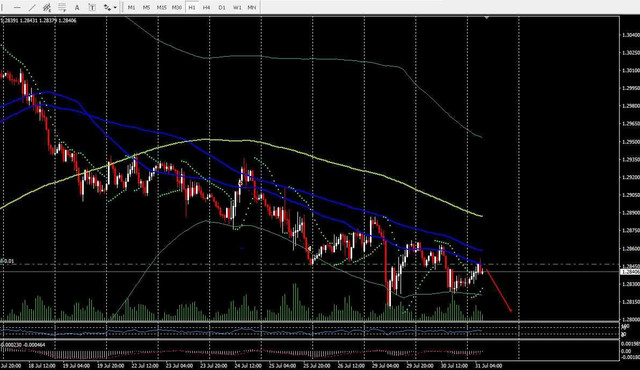
Task: Select the active H1 timeframe button
Action: pos(192,7)
